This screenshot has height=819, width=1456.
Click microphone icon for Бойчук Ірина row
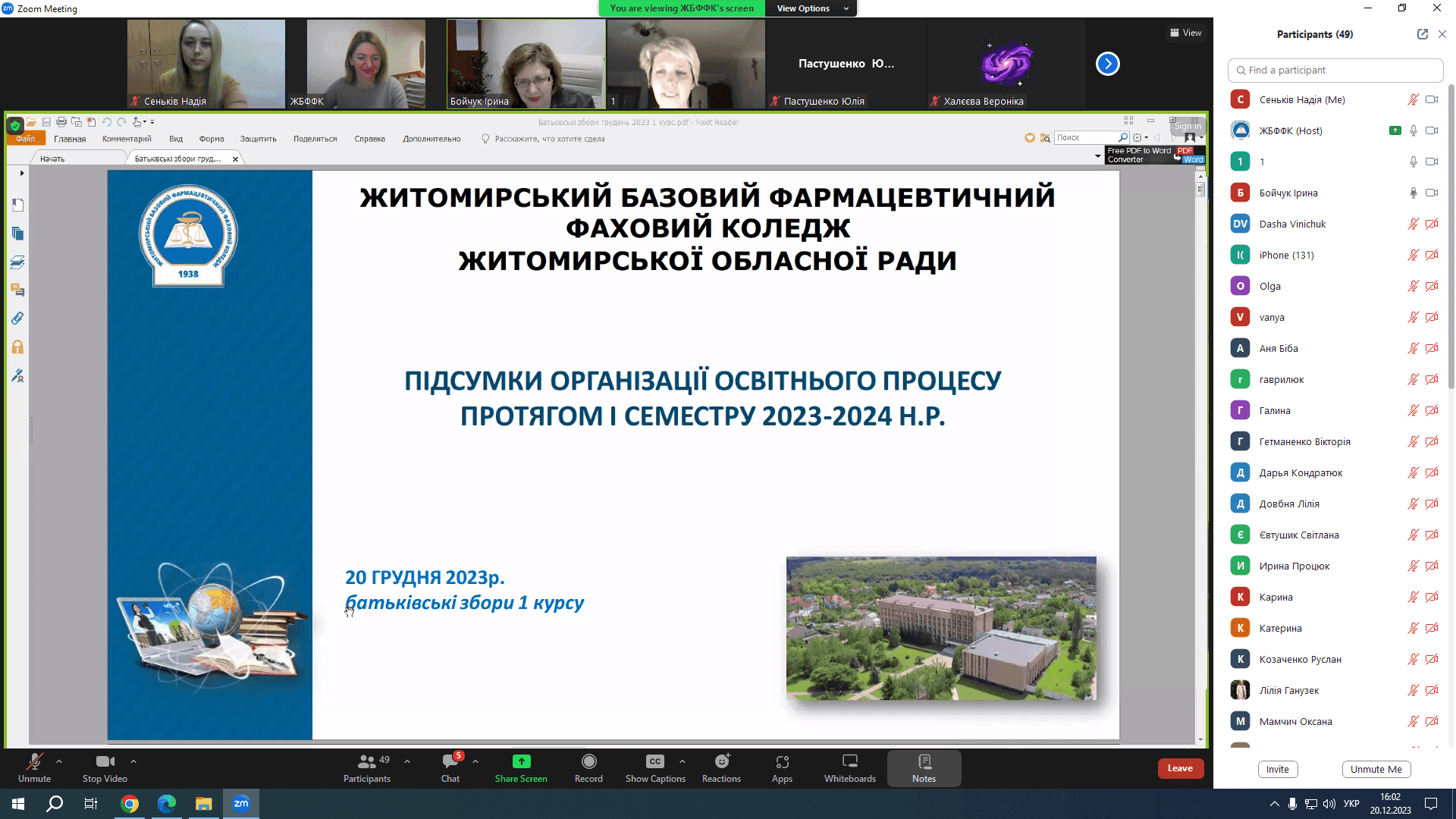tap(1414, 193)
